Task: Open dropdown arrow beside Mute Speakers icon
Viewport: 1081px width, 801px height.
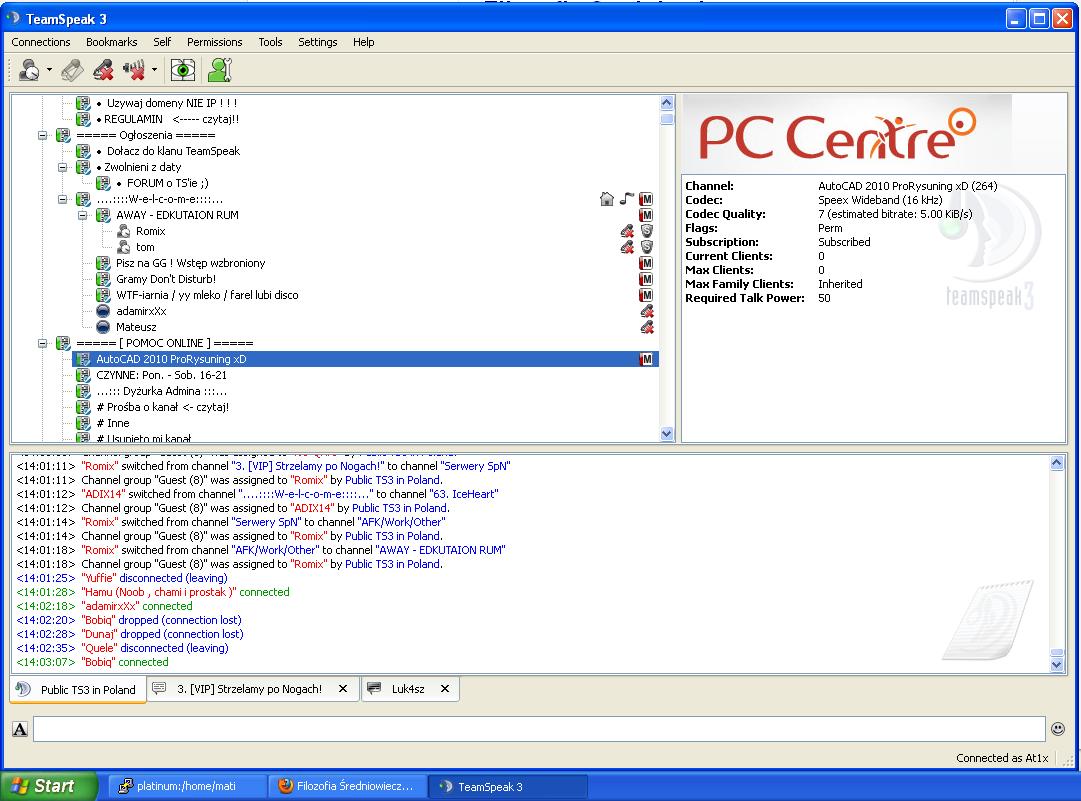Action: [x=154, y=70]
